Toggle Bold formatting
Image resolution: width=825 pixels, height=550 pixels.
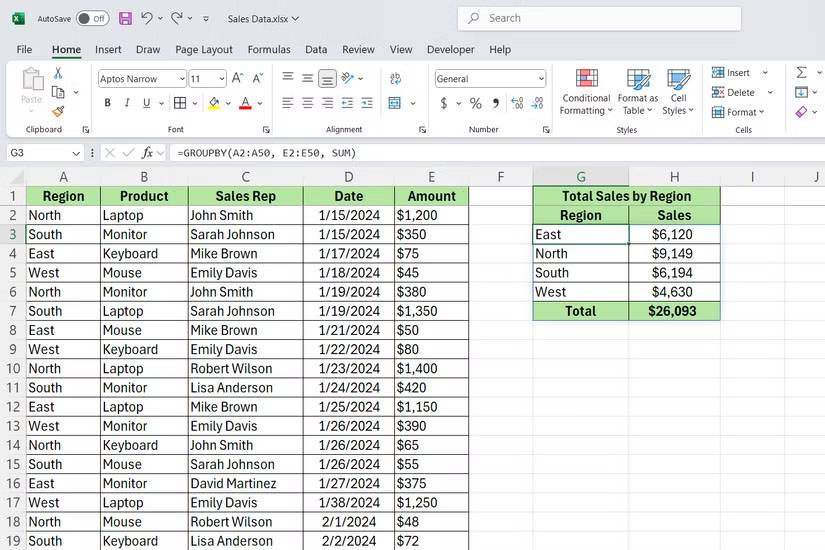[107, 103]
